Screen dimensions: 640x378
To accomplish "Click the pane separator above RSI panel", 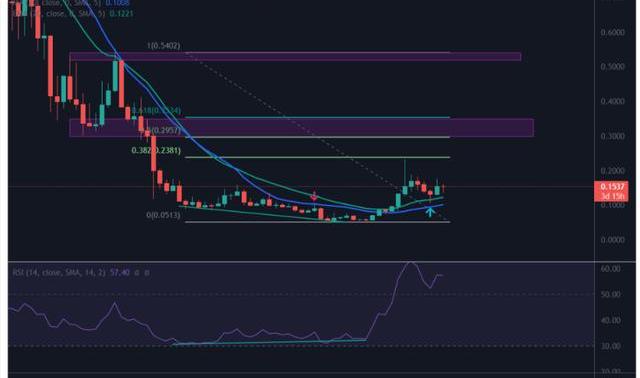I will [x=322, y=261].
